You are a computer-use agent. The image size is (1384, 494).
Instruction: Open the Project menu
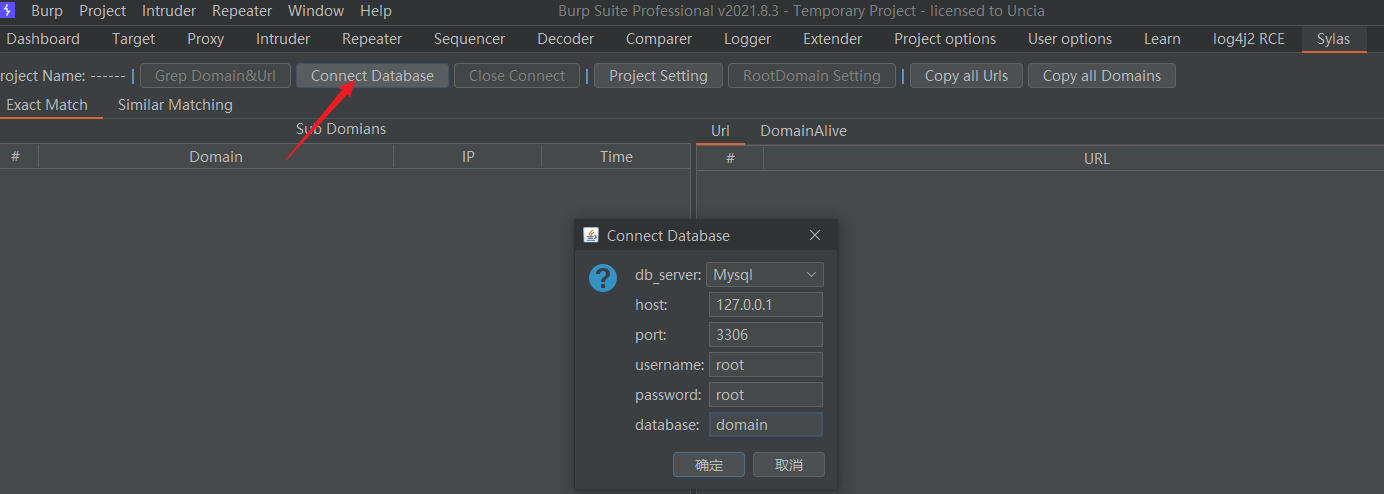(x=103, y=11)
